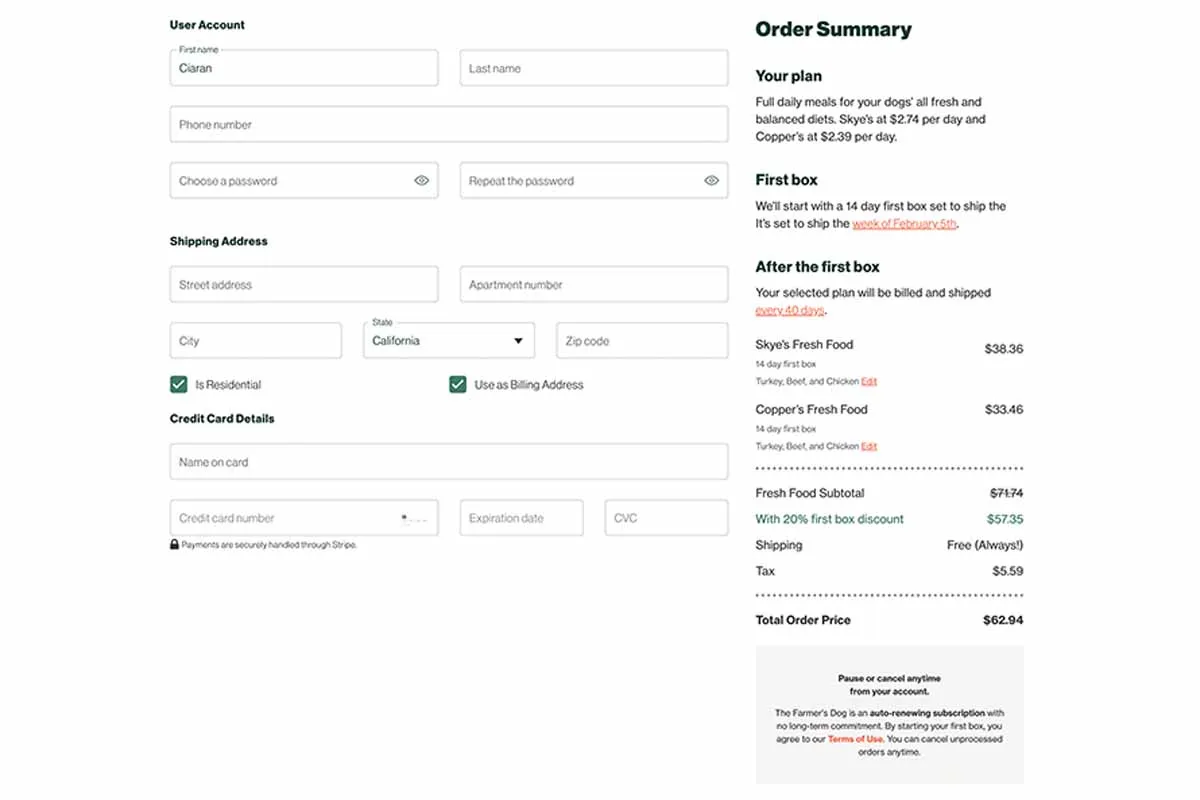Disable Use as Billing Address

(457, 384)
